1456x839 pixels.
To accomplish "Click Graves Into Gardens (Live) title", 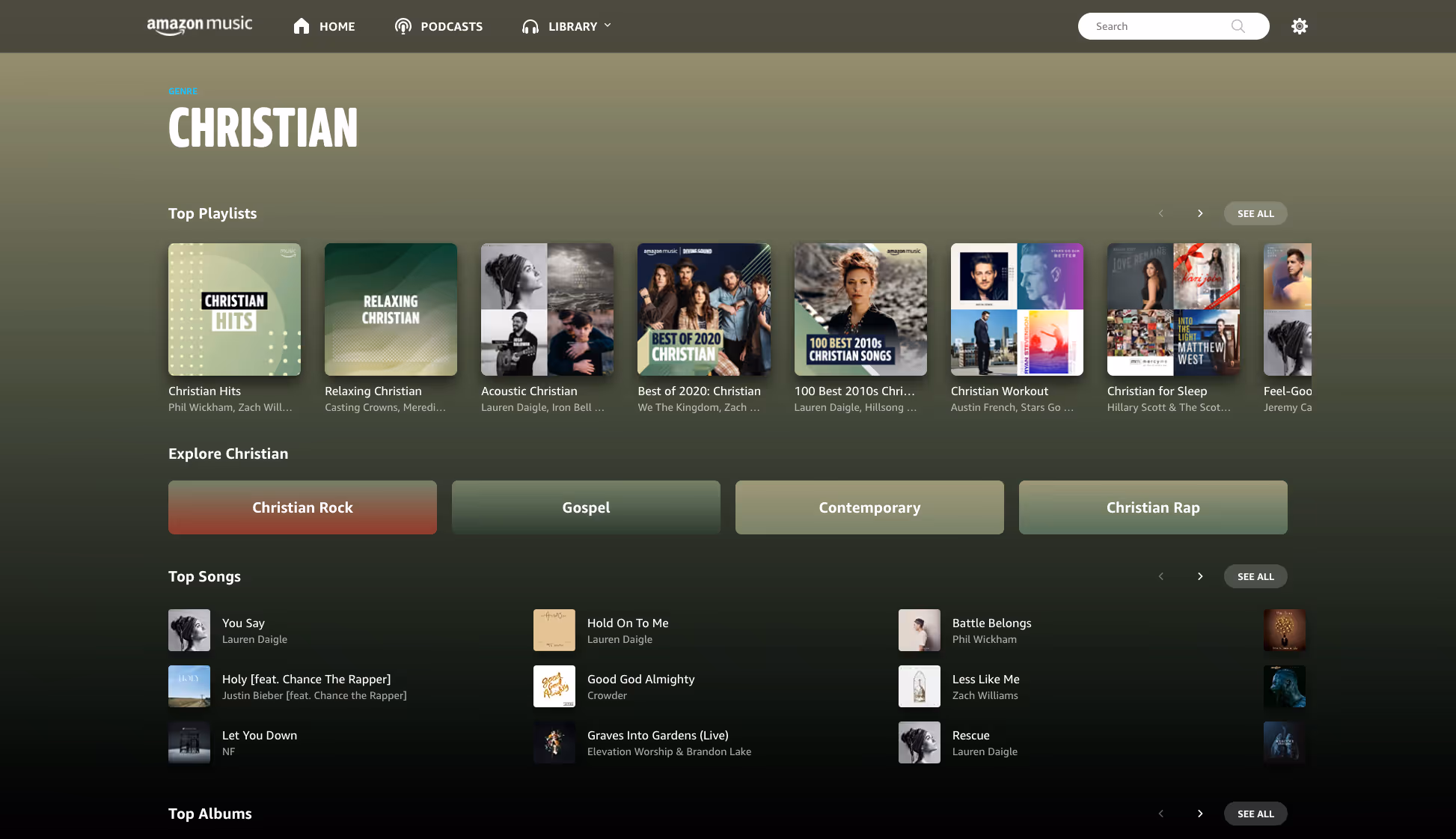I will coord(658,735).
